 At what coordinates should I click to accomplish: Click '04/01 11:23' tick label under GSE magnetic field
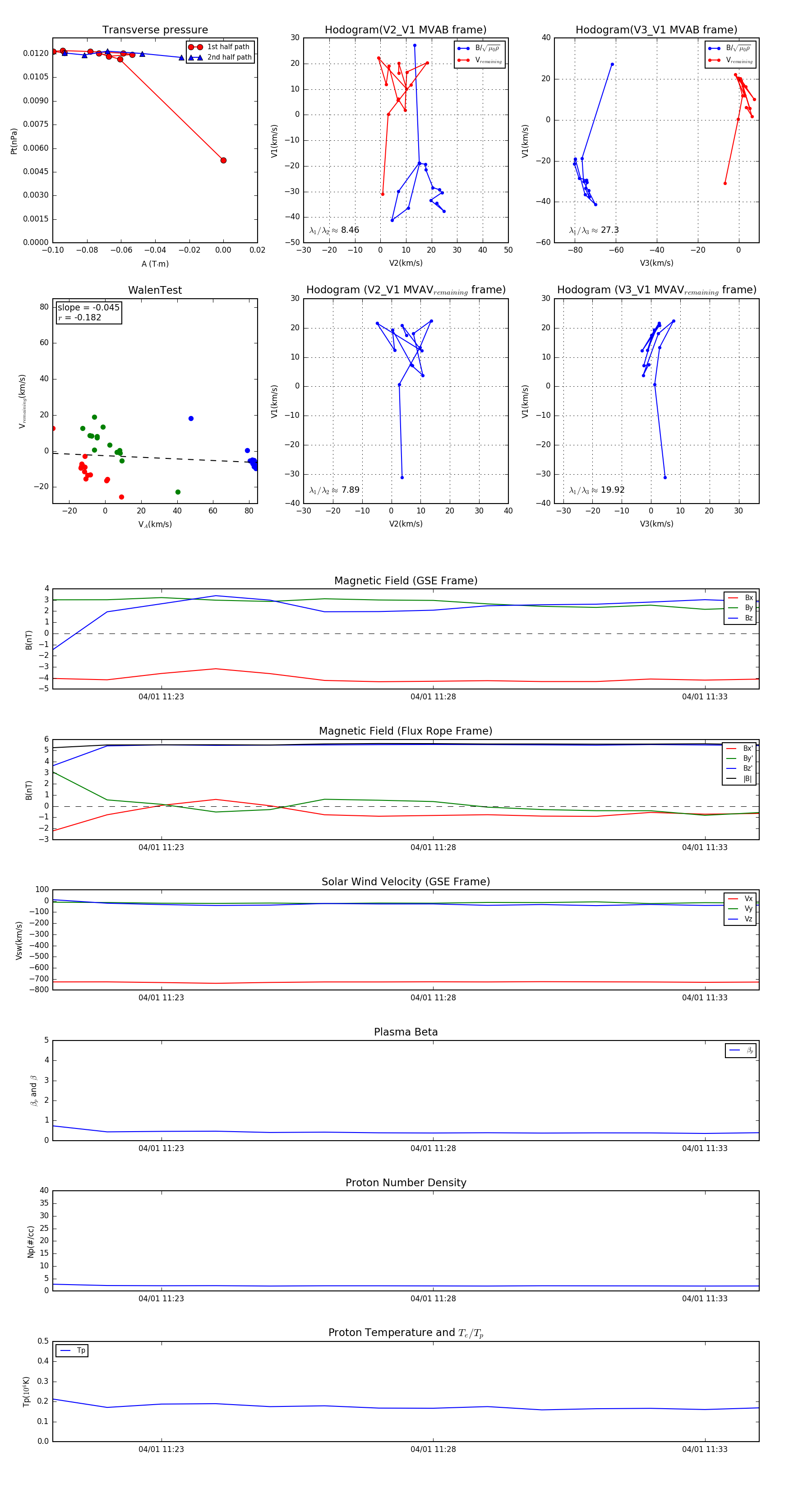(161, 697)
